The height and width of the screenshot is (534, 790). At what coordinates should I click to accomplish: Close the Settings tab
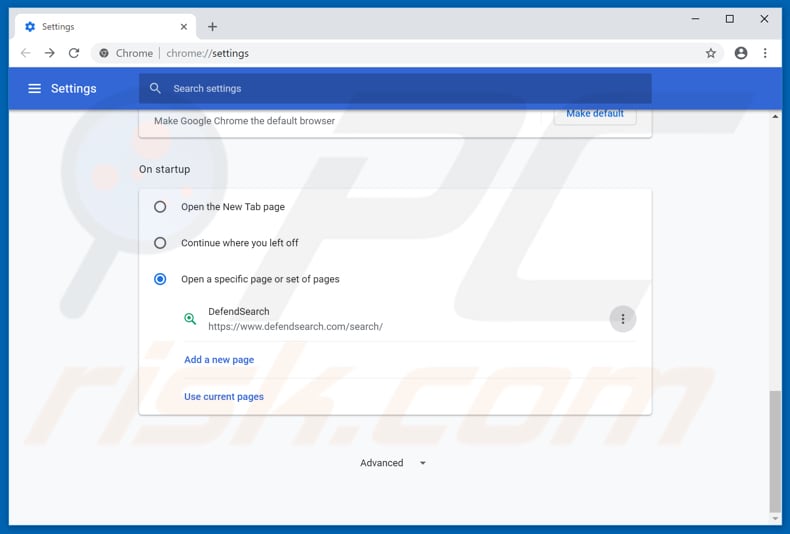[184, 27]
